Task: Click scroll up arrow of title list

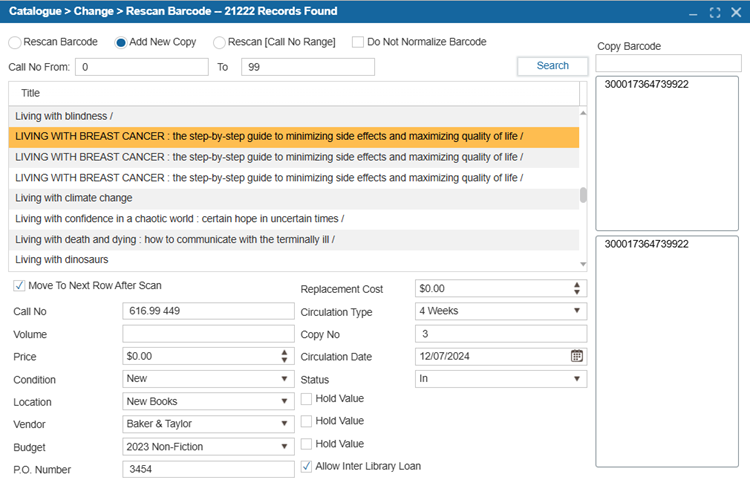Action: point(583,113)
